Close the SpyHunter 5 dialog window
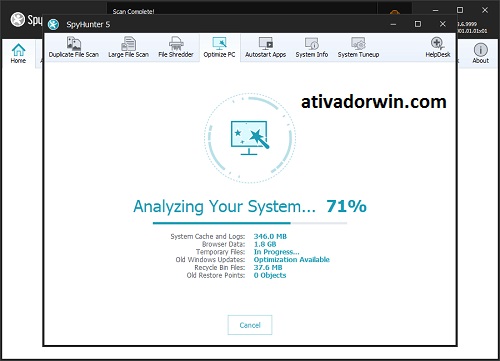The image size is (500, 361). (443, 24)
